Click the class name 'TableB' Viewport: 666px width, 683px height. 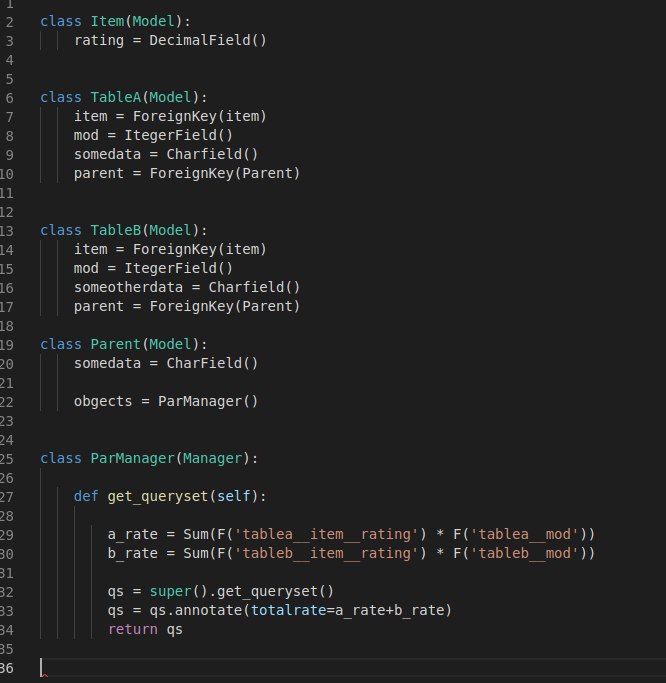(x=116, y=230)
